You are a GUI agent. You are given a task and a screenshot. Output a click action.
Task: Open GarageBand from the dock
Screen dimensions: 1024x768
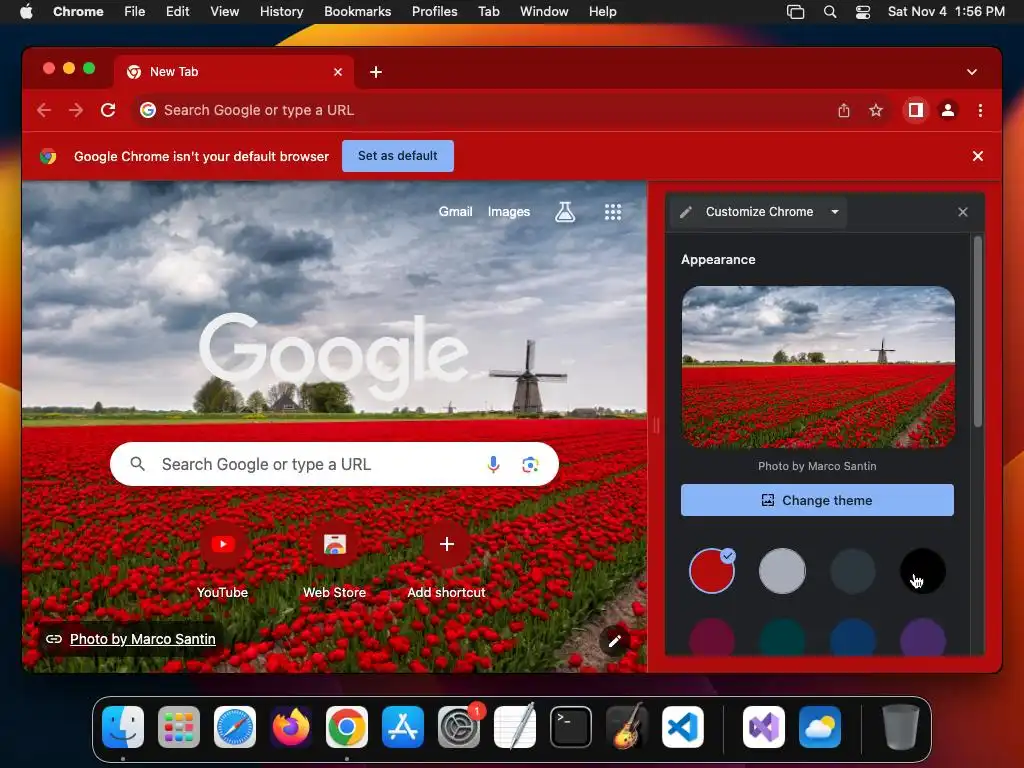coord(627,727)
